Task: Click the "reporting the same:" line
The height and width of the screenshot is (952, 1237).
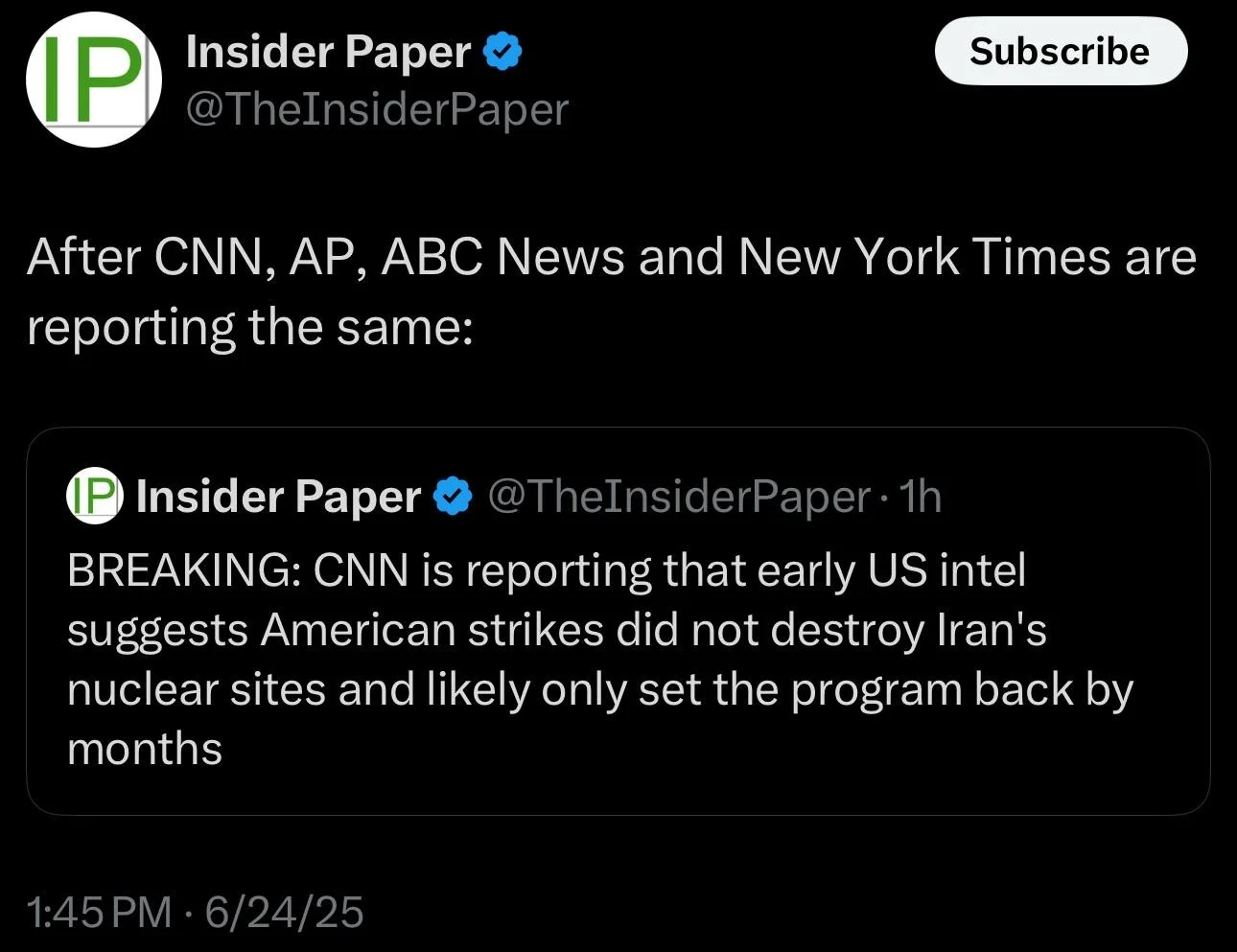Action: tap(250, 327)
